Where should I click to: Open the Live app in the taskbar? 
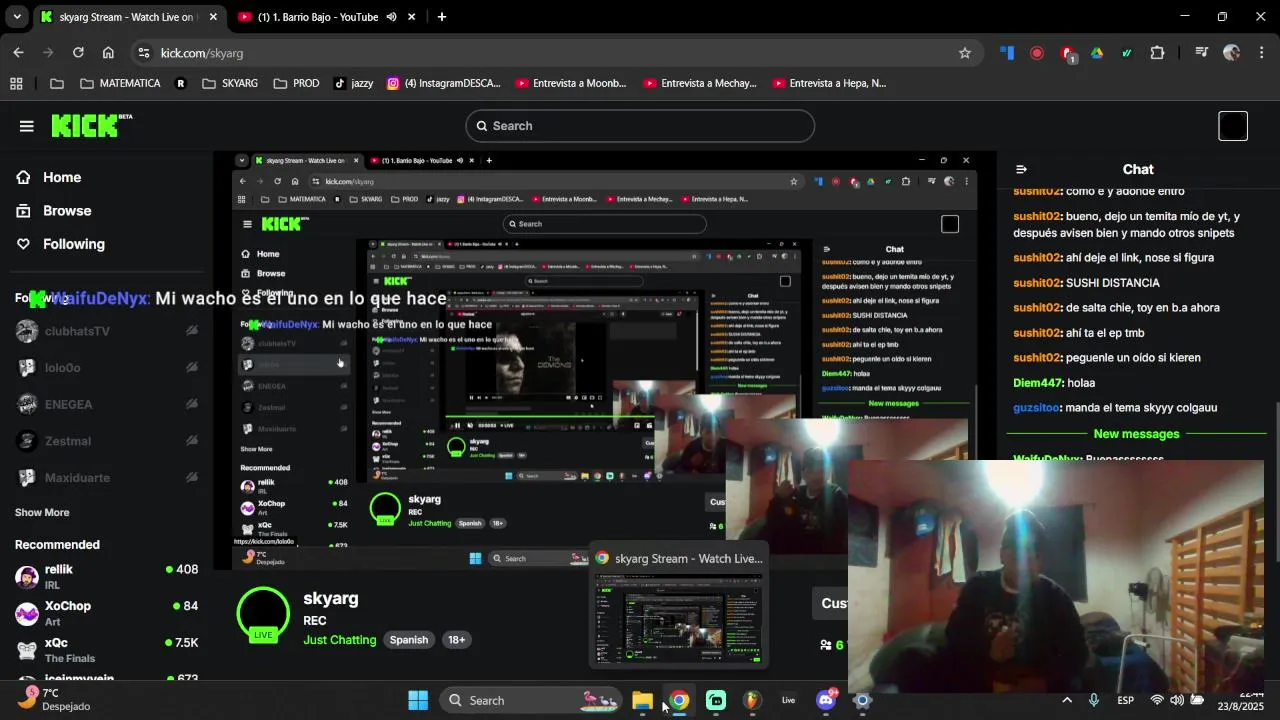click(789, 700)
